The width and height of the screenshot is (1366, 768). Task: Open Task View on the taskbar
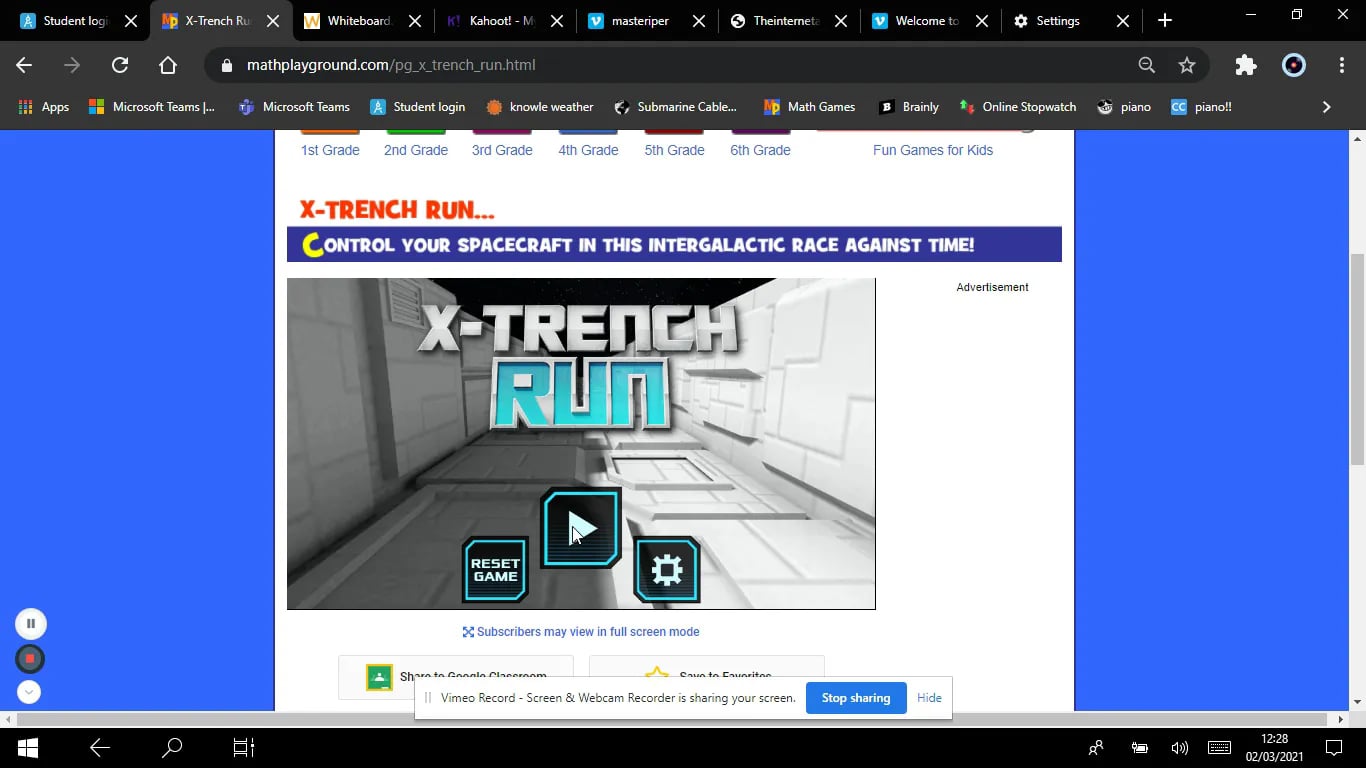point(244,747)
